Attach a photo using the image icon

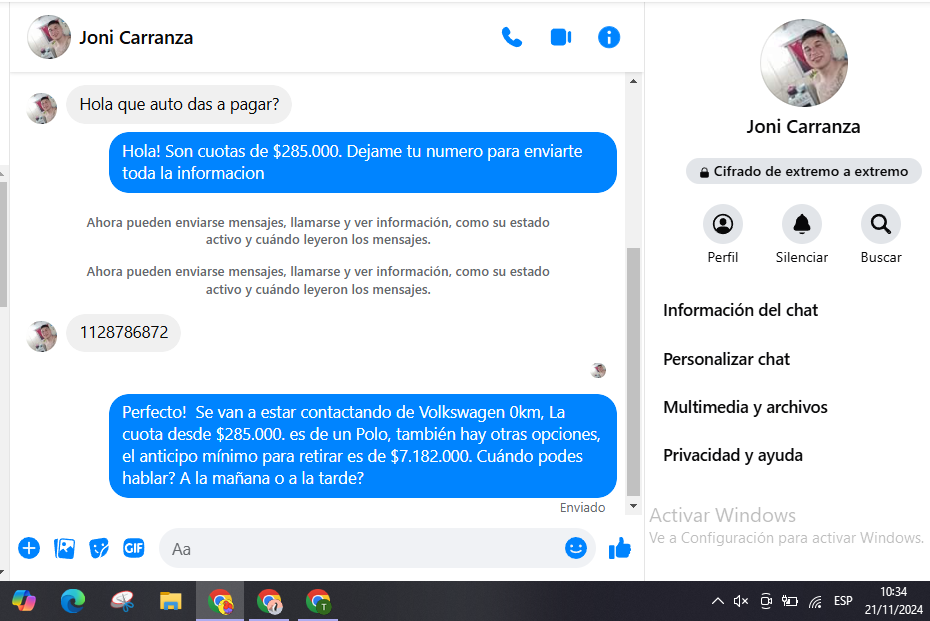point(64,548)
